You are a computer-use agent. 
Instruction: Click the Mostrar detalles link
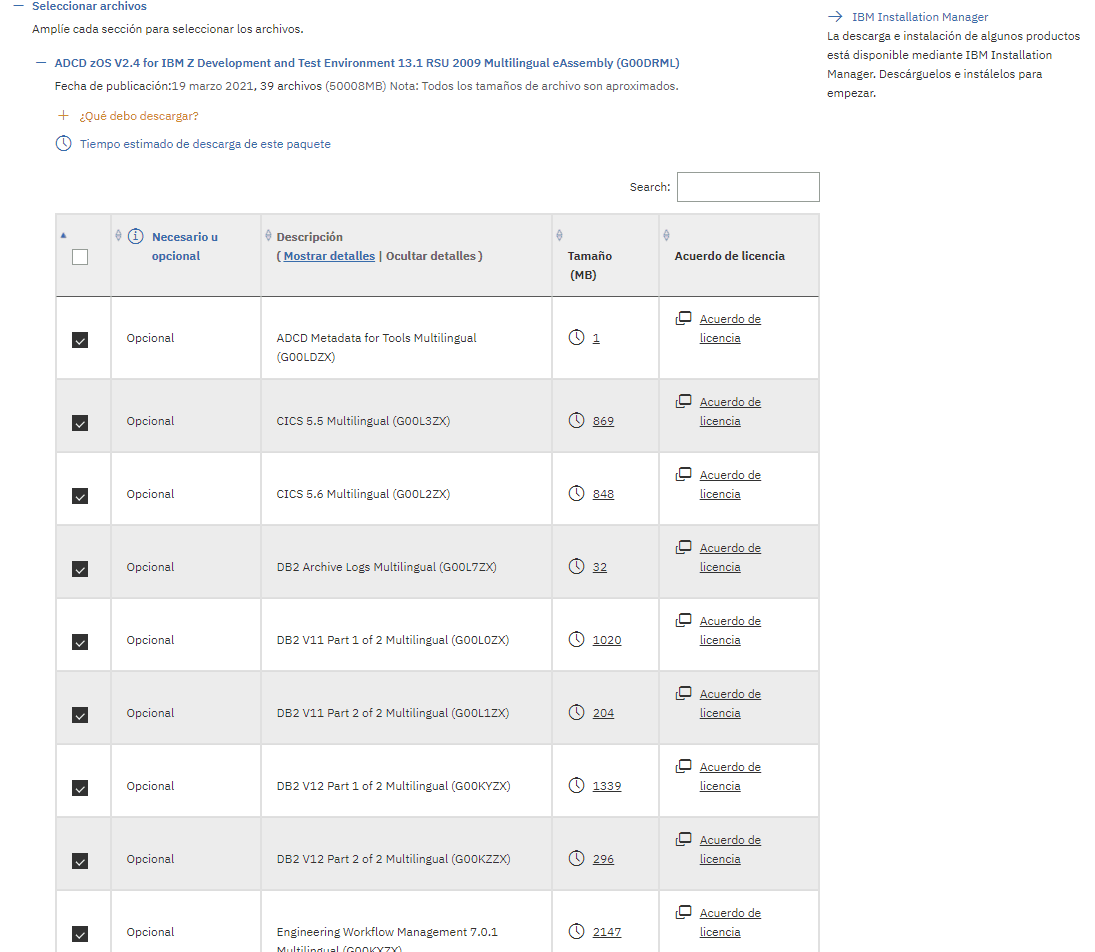click(x=329, y=256)
